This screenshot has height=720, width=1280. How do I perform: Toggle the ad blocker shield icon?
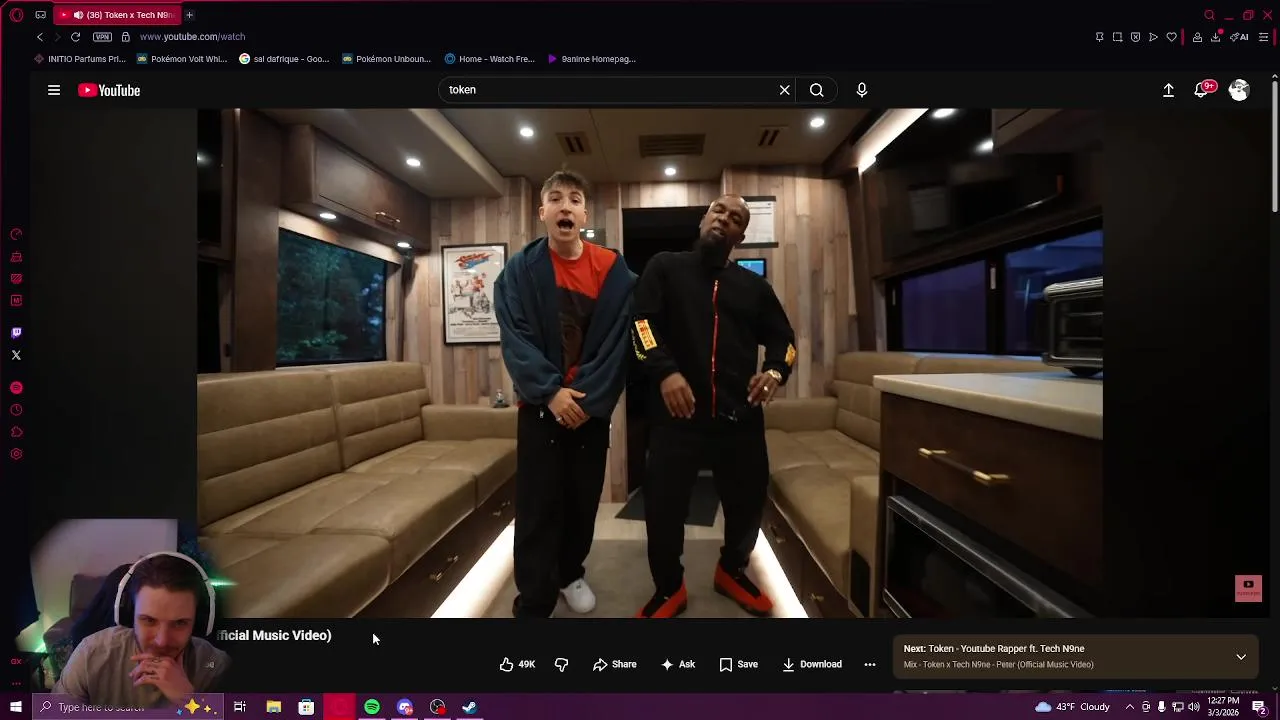point(1135,37)
